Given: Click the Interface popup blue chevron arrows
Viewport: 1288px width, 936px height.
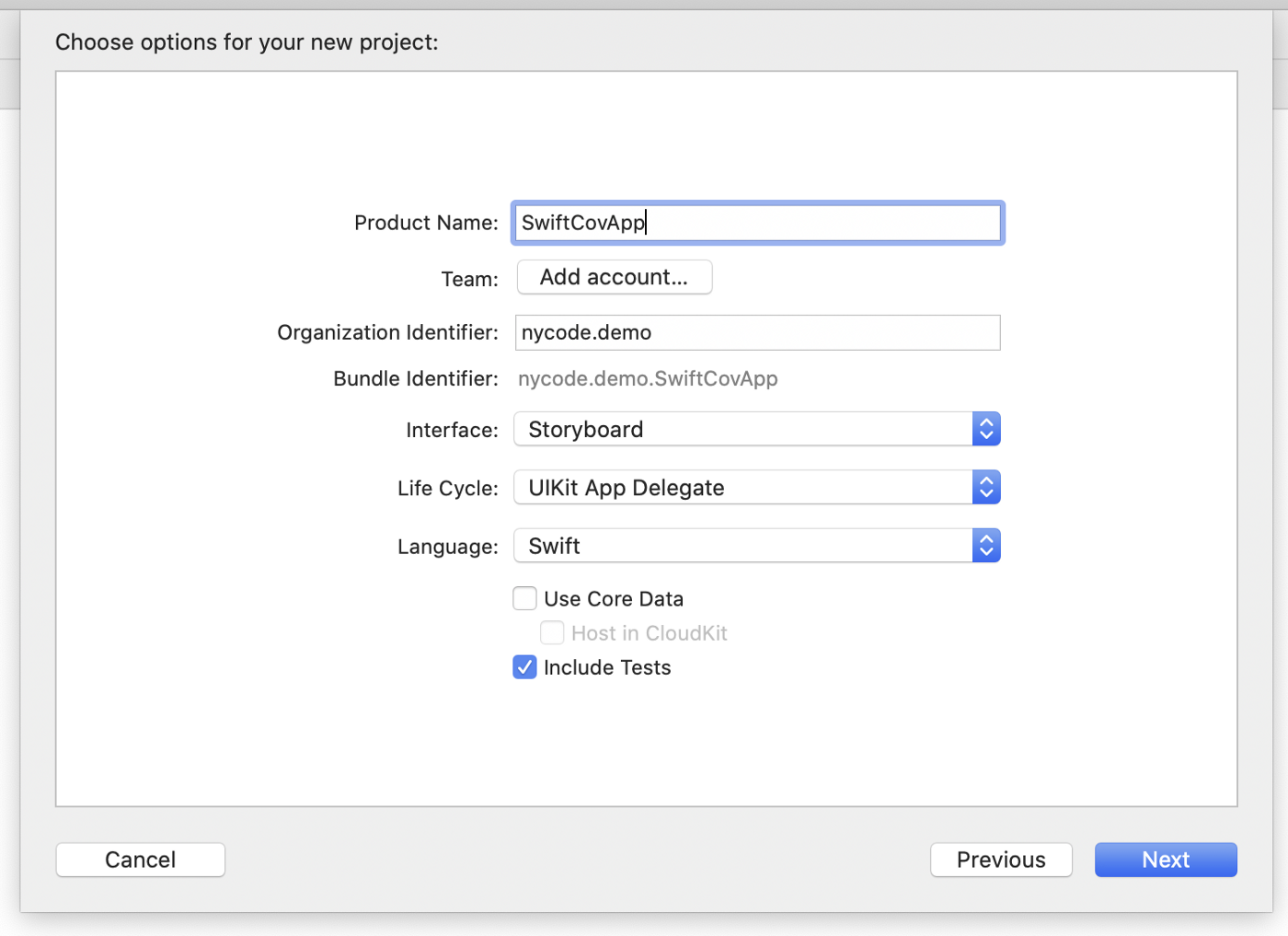Looking at the screenshot, I should (986, 429).
